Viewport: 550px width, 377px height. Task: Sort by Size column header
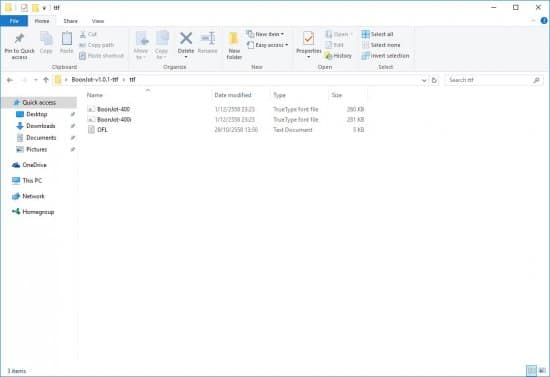[x=337, y=95]
